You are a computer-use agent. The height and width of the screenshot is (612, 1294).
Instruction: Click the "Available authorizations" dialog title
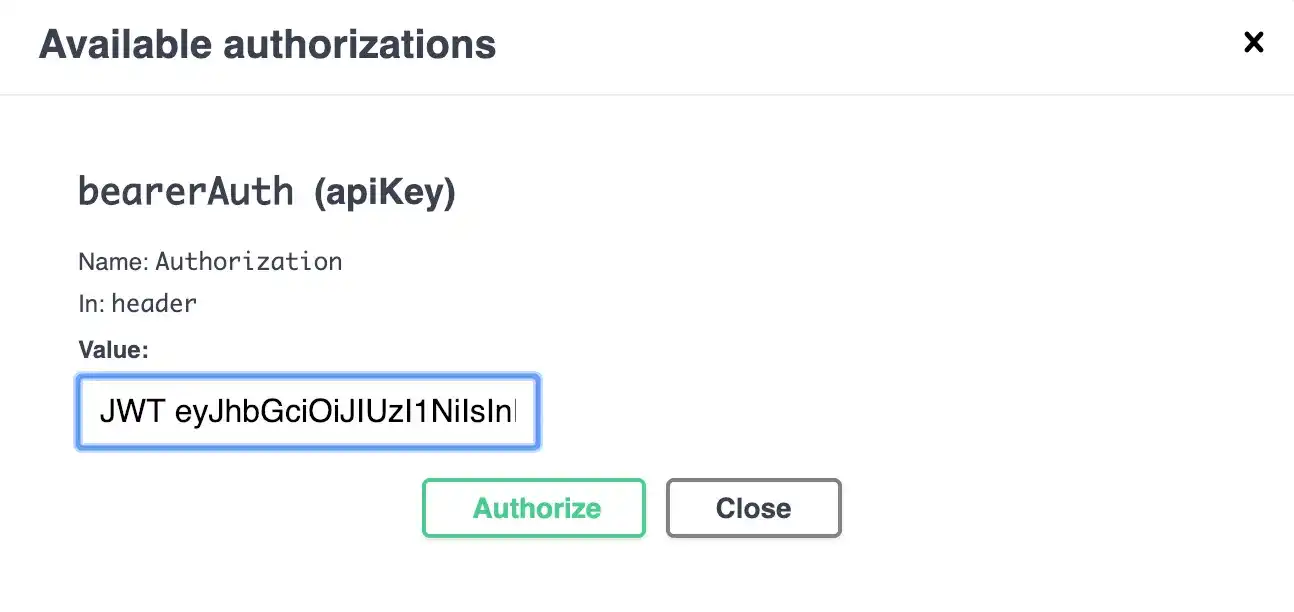click(267, 45)
